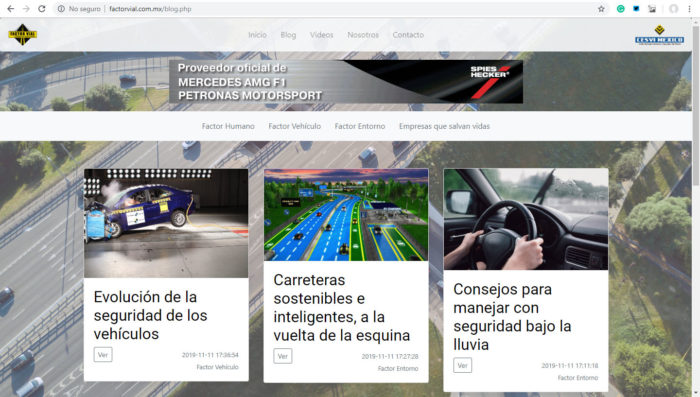Viewport: 700px width, 397px height.
Task: Open Chrome three-dot menu
Action: coord(689,9)
